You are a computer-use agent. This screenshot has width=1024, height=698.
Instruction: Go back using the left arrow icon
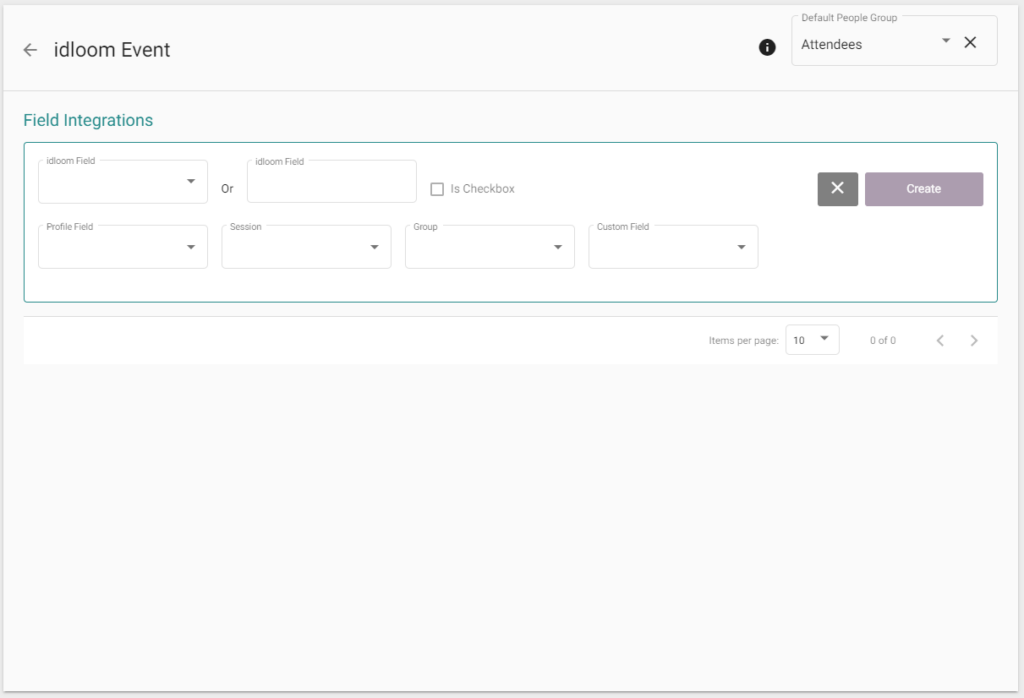(x=30, y=50)
